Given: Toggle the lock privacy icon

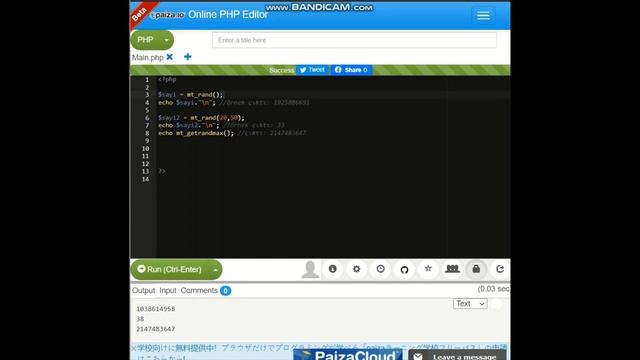Looking at the screenshot, I should [476, 269].
